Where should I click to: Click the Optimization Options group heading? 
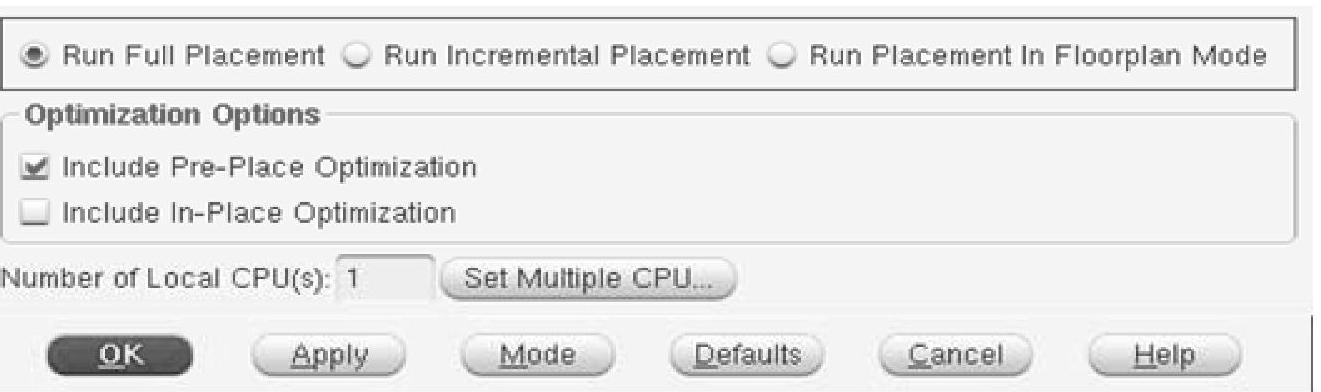click(171, 115)
